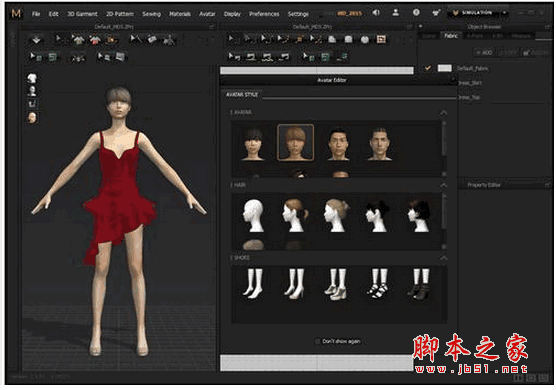556x390 pixels.
Task: Click the Marvelous Designer M logo
Action: pos(16,13)
